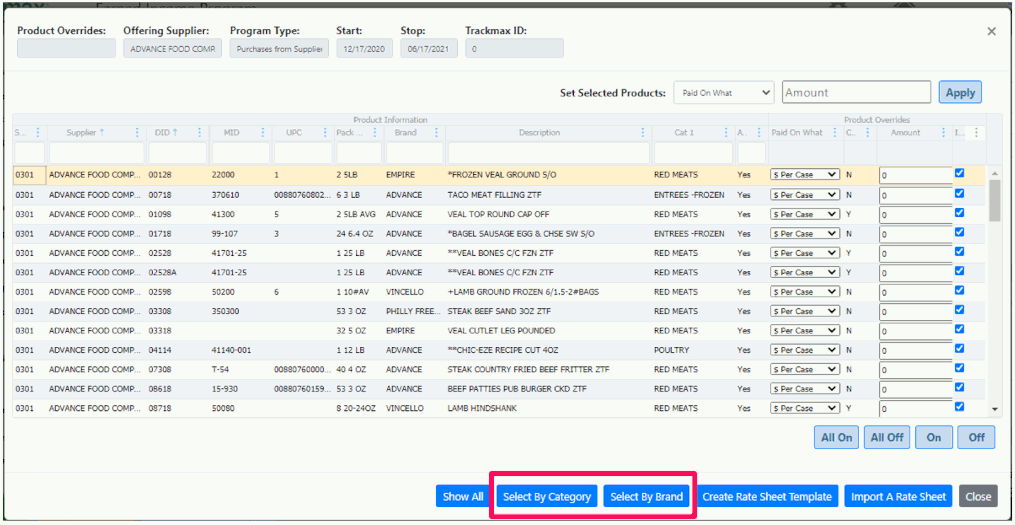Open the Description column menu icon

tap(640, 133)
